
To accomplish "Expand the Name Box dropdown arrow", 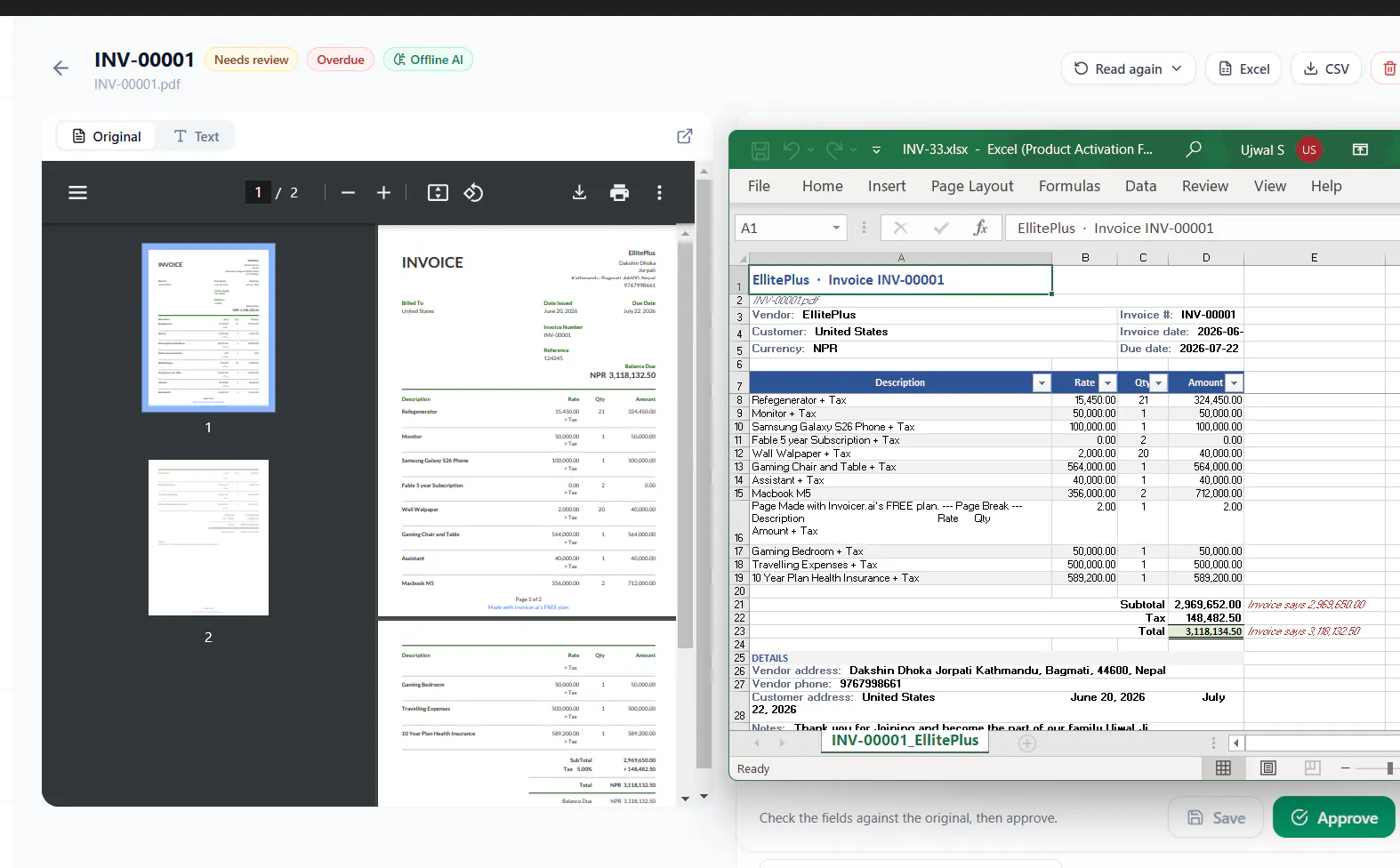I will pyautogui.click(x=836, y=228).
